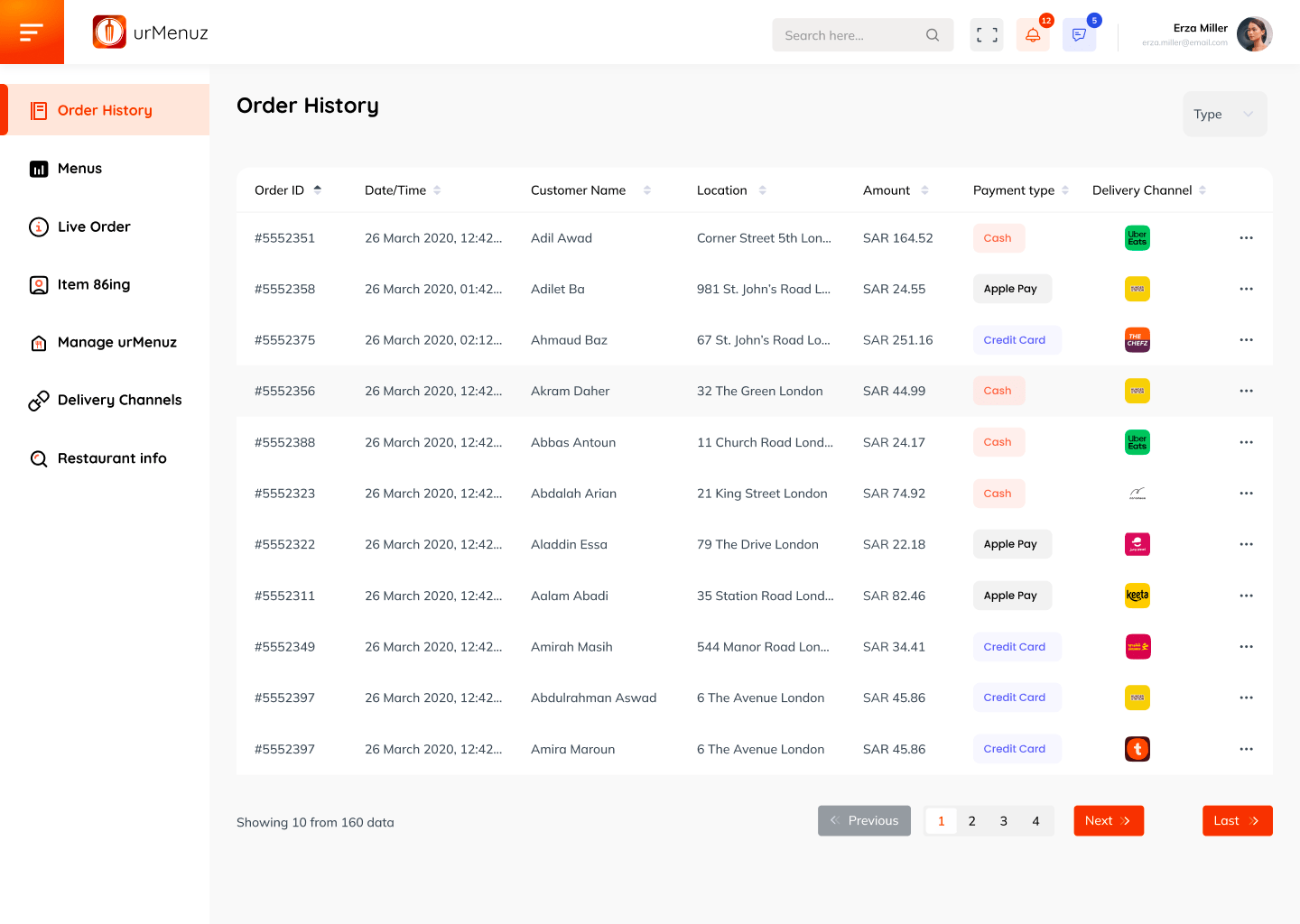Open the chat messages icon
Viewport: 1300px width, 924px height.
point(1079,35)
